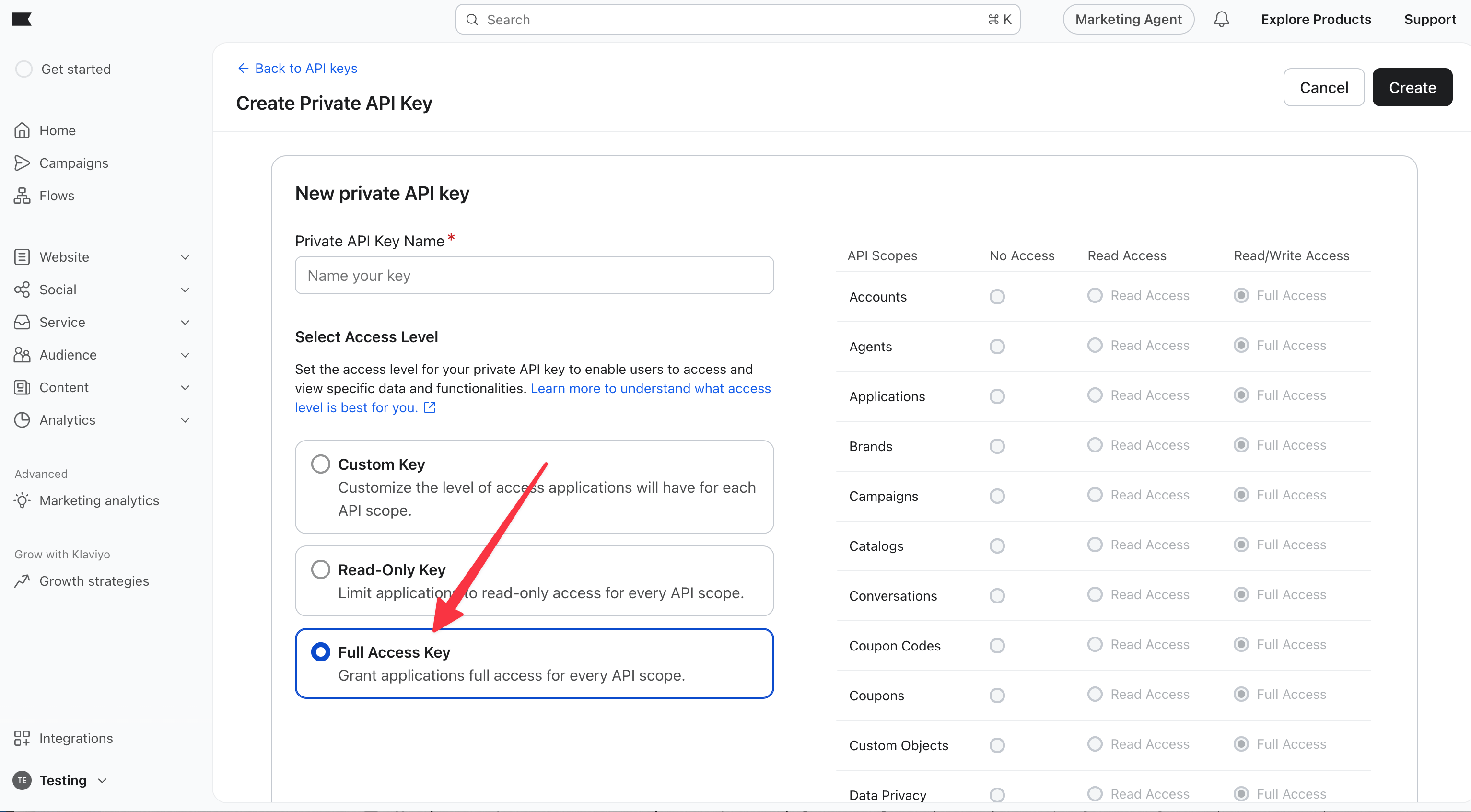This screenshot has height=812, width=1471.
Task: Click the Flows diagram icon
Action: pos(22,195)
